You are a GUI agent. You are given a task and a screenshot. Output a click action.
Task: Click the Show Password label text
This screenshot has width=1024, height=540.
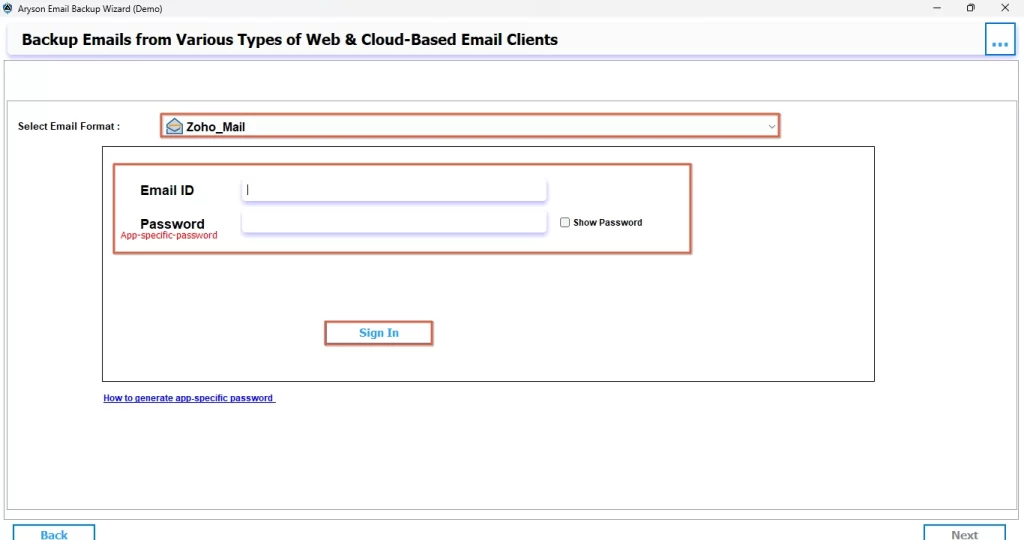click(x=607, y=223)
